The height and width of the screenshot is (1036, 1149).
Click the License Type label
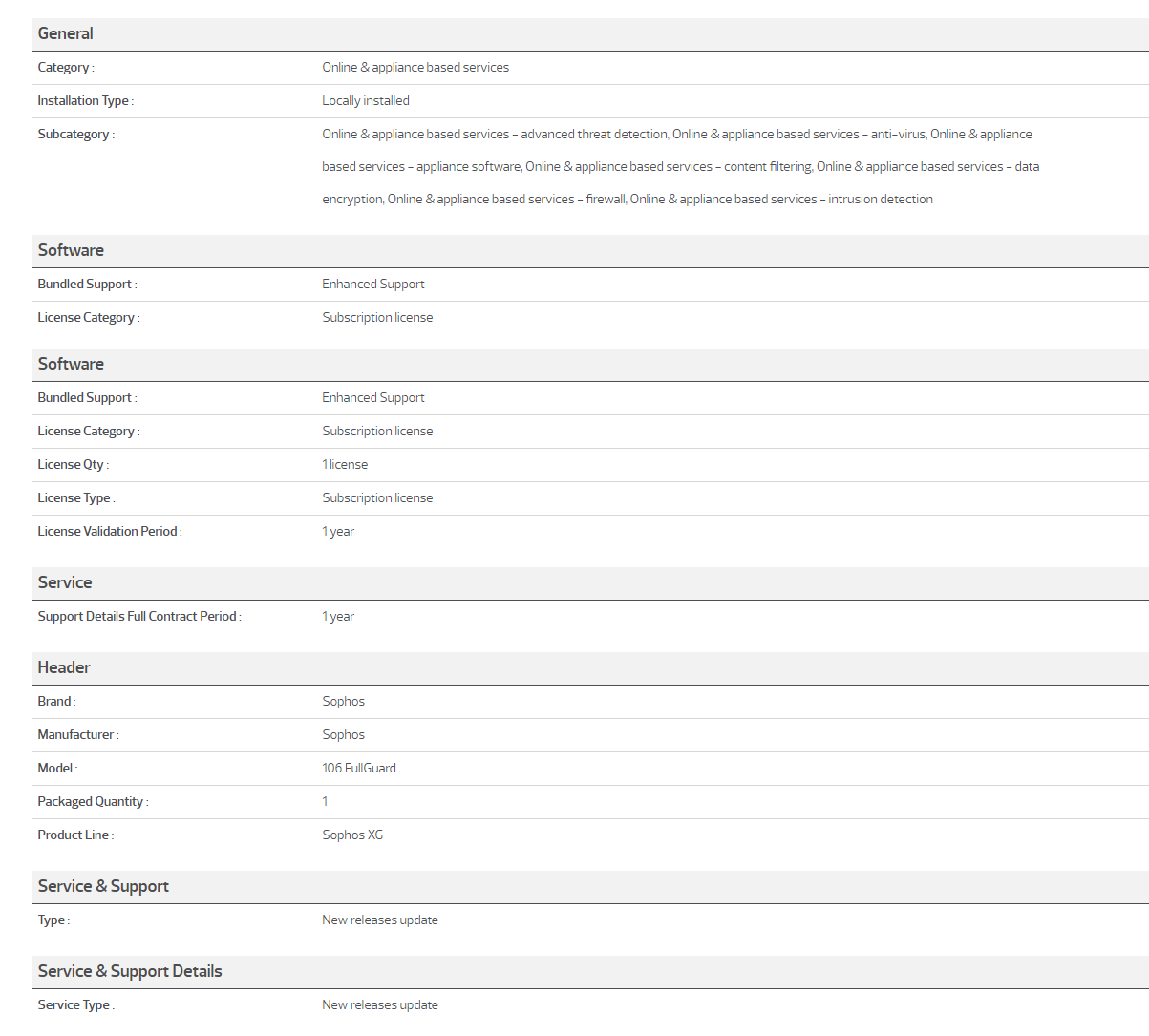pos(75,498)
